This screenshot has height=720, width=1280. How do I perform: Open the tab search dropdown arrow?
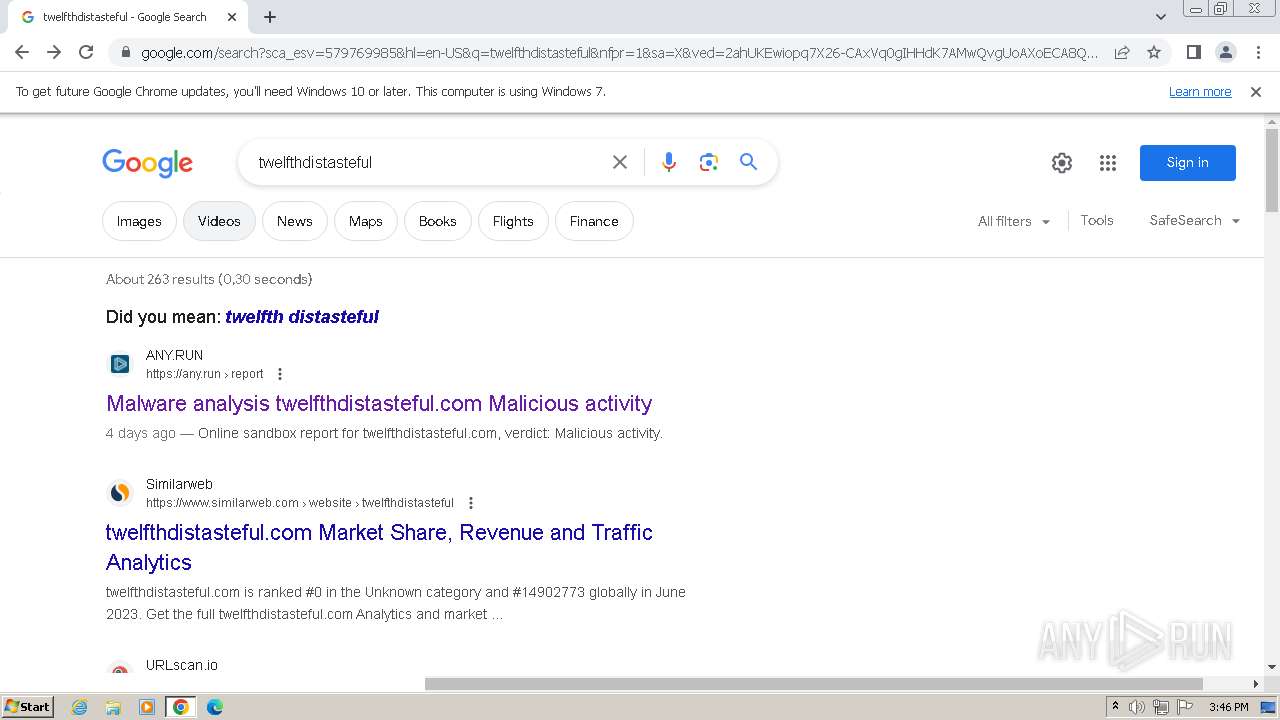click(1161, 16)
